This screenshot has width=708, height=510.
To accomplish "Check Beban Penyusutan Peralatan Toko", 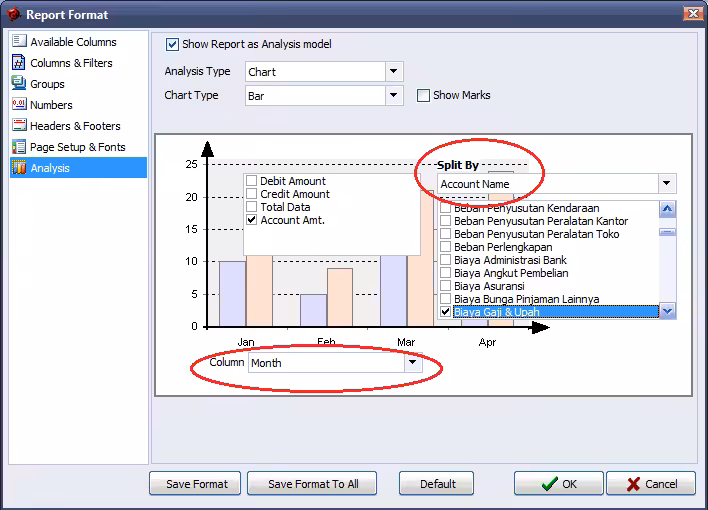I will click(x=446, y=234).
